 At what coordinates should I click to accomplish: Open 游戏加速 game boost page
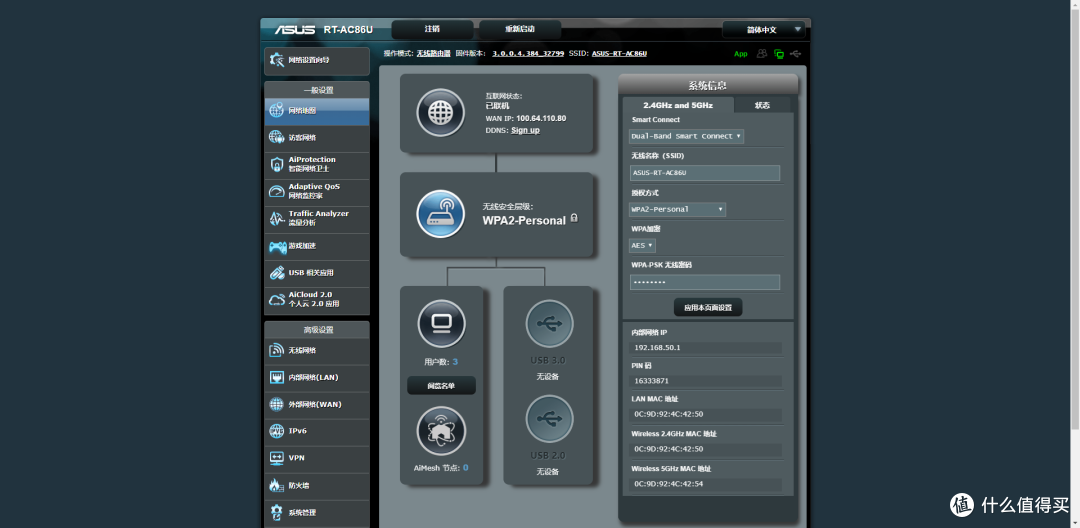pos(317,246)
